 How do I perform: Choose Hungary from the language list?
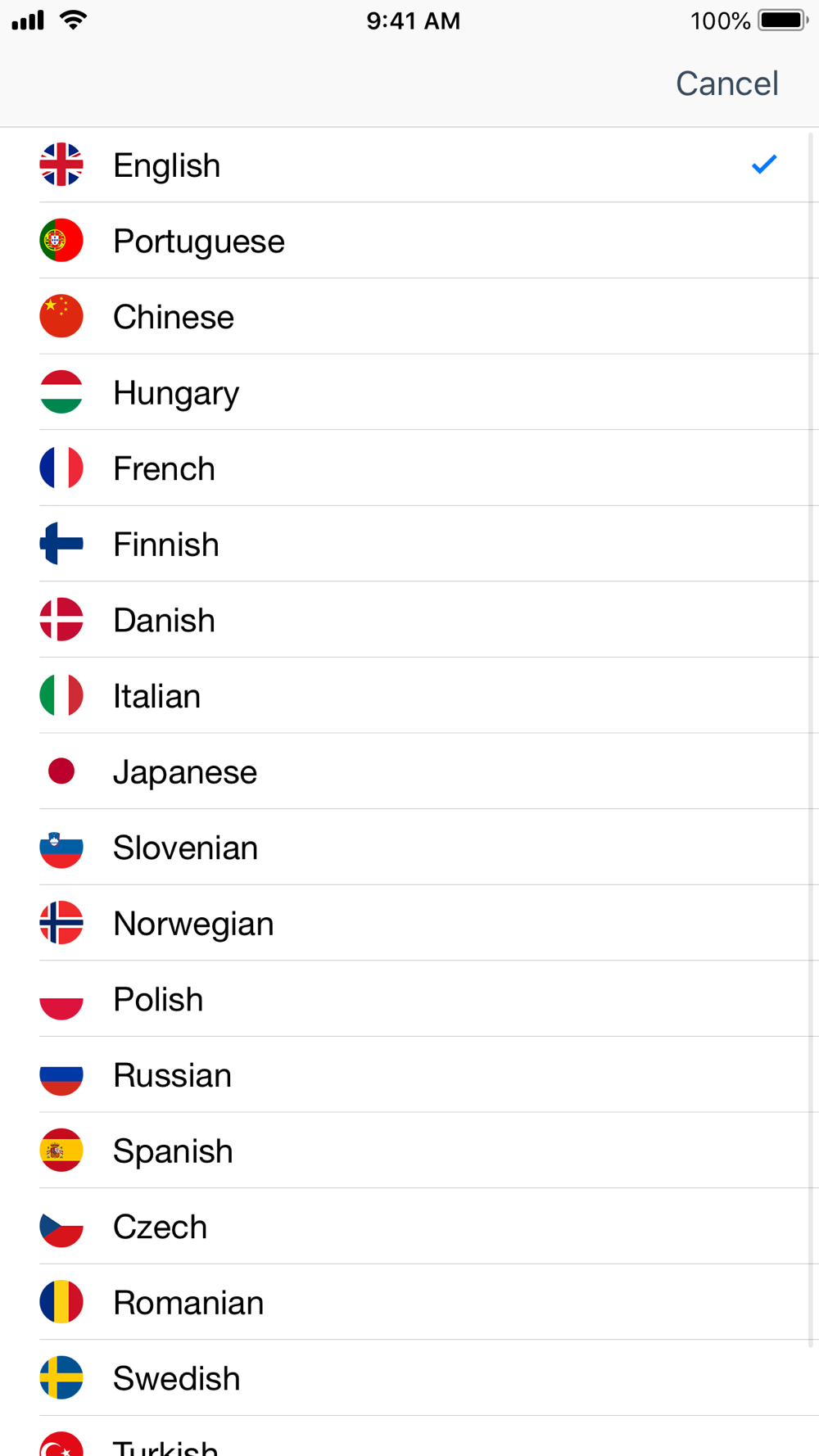(176, 393)
